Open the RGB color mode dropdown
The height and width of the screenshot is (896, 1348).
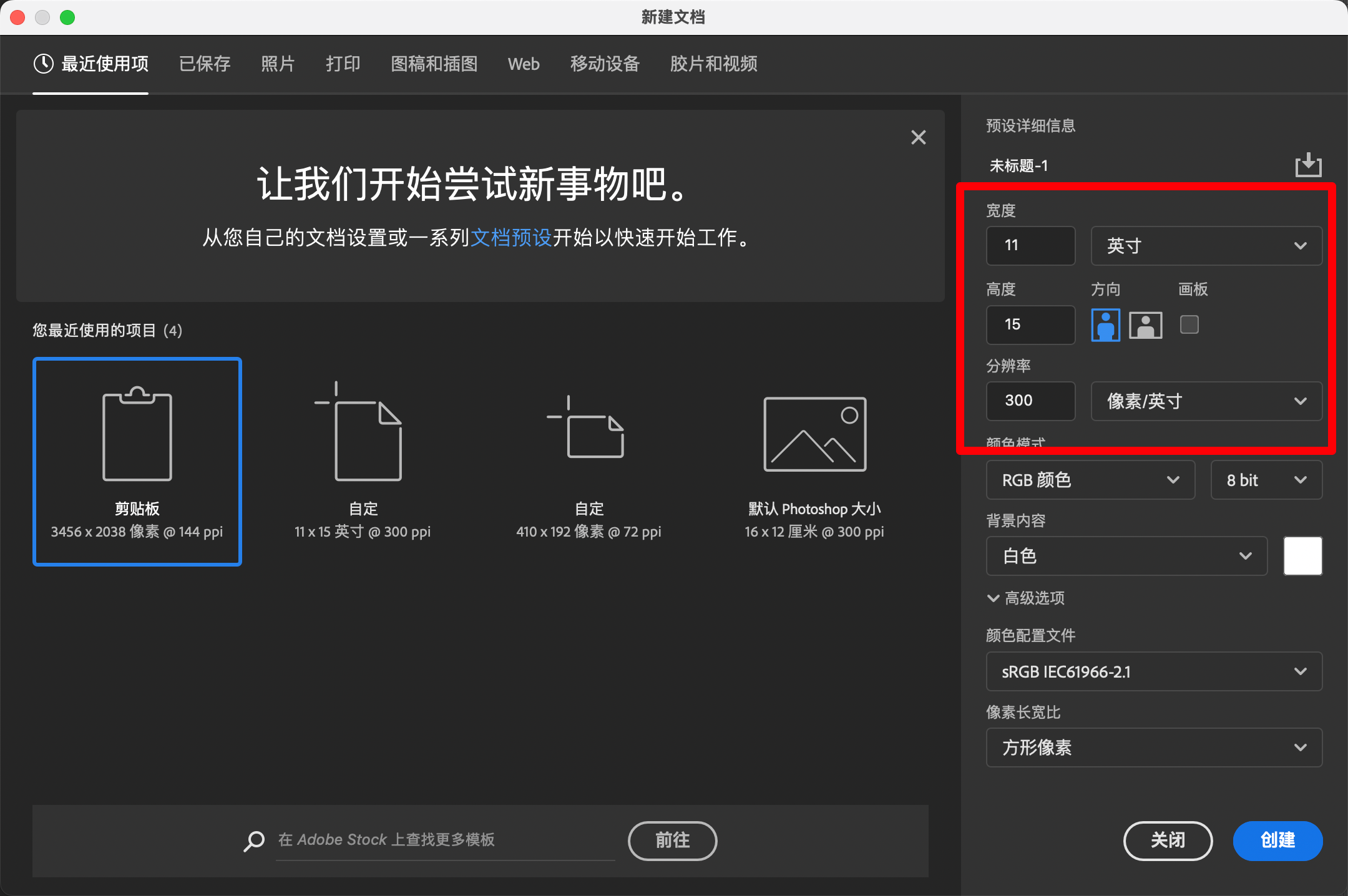pos(1090,480)
